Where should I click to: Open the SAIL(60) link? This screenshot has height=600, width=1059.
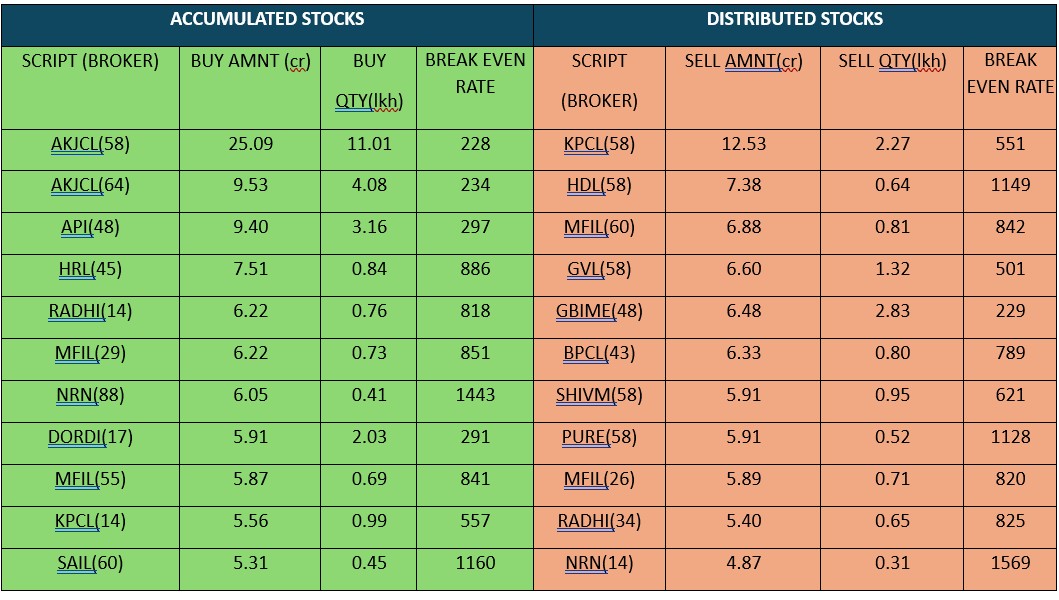90,564
